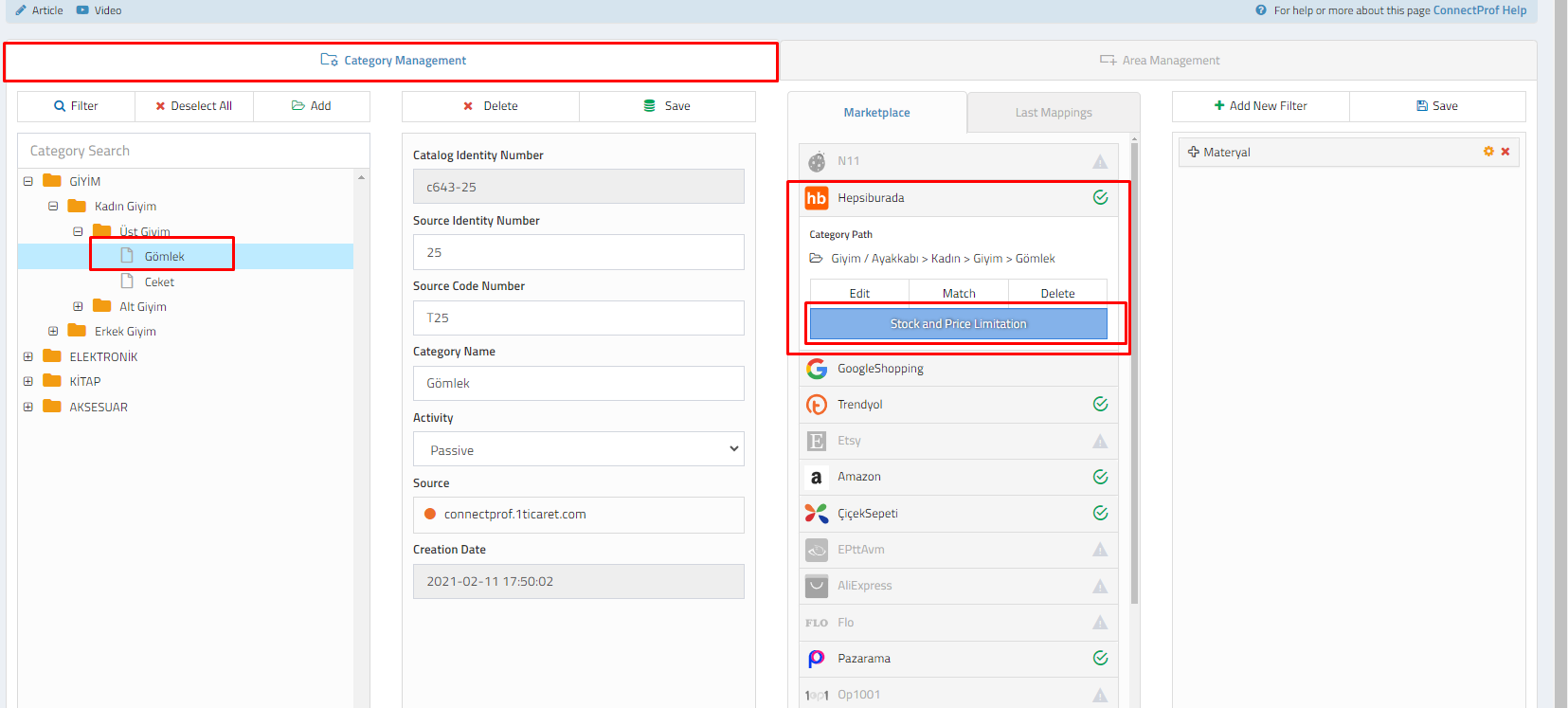Image resolution: width=1568 pixels, height=708 pixels.
Task: Expand the ELEKTRONİK category folder
Action: [28, 357]
